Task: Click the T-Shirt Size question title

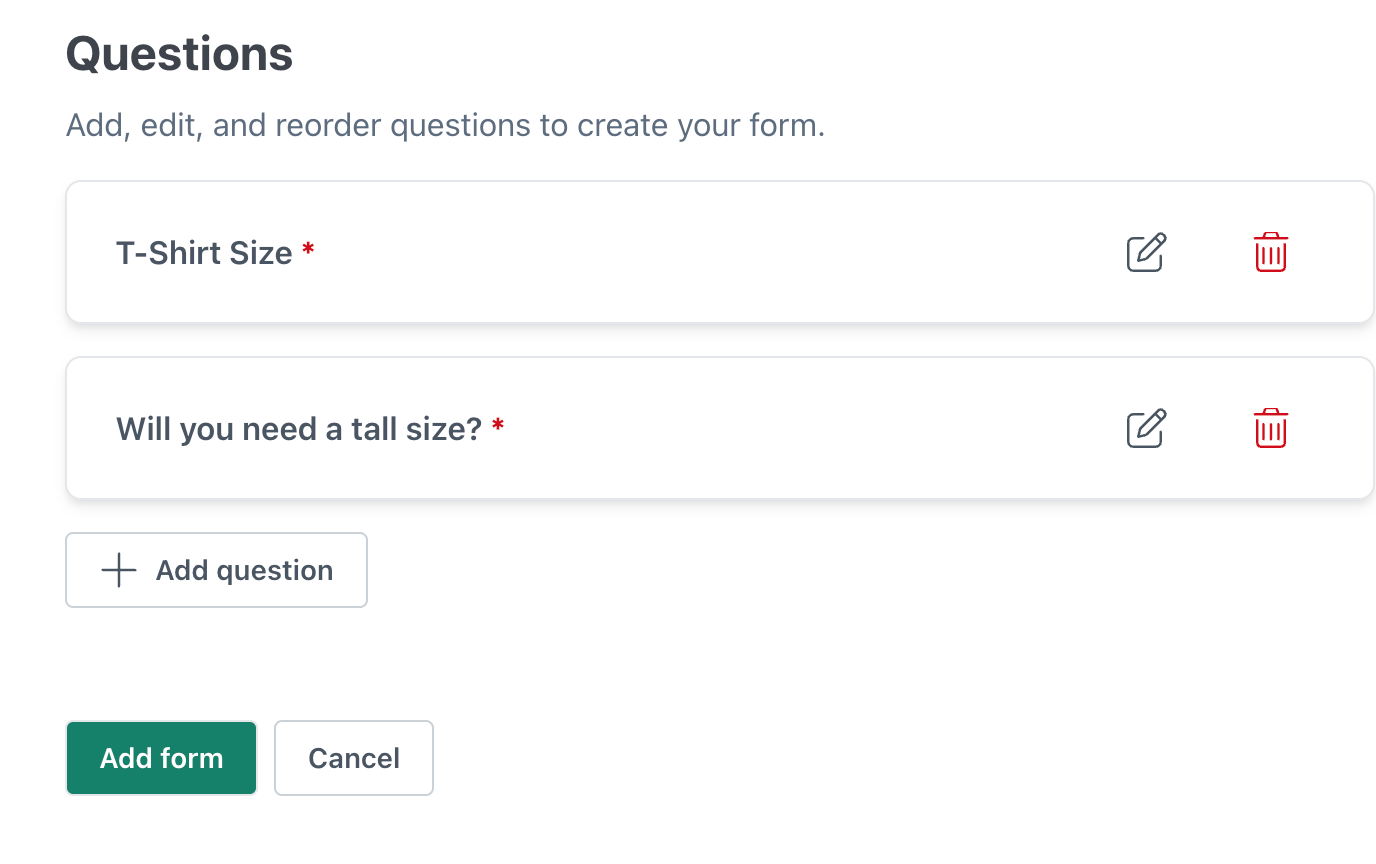Action: (x=204, y=253)
